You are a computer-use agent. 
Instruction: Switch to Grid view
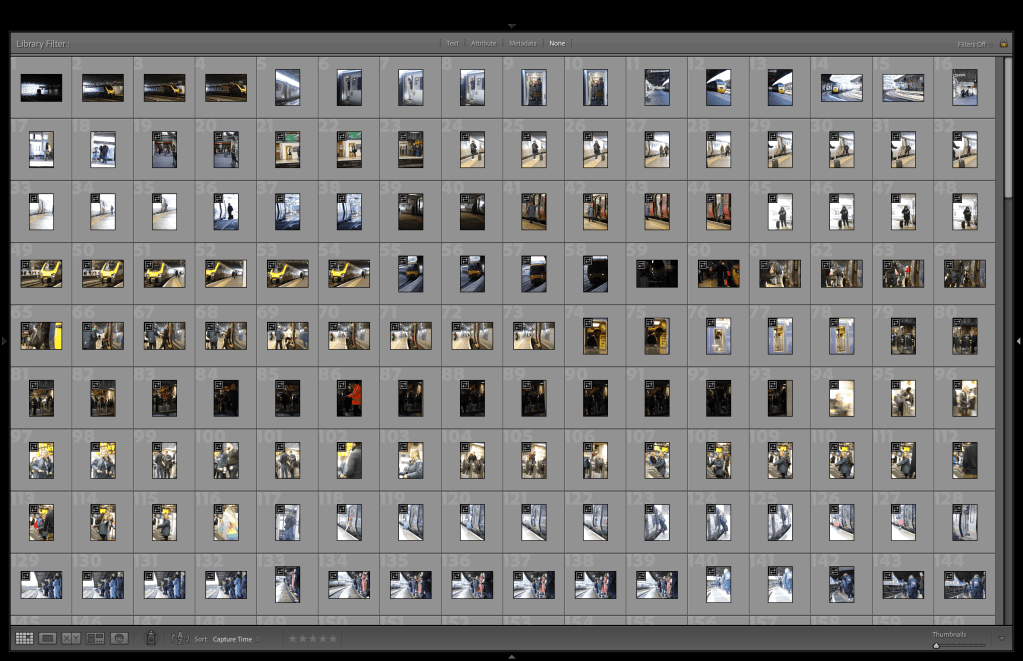24,638
